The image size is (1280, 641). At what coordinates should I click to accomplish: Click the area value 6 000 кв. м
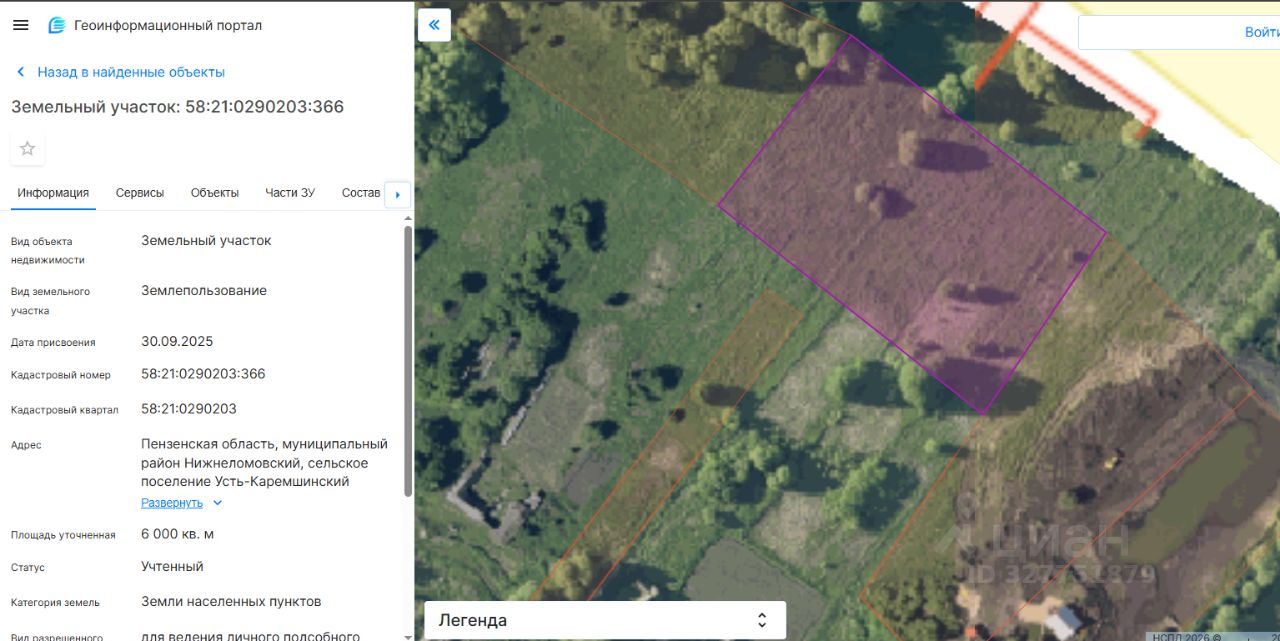(x=177, y=534)
